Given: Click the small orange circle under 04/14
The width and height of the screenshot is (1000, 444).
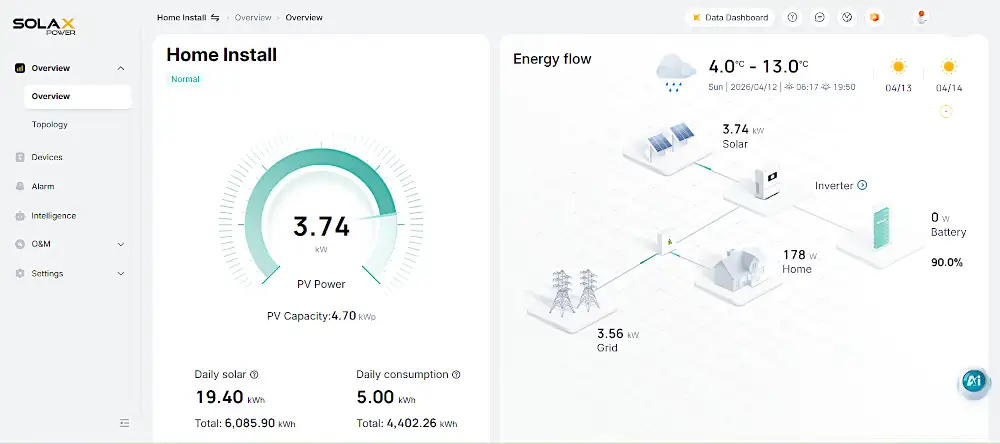Looking at the screenshot, I should coord(946,112).
